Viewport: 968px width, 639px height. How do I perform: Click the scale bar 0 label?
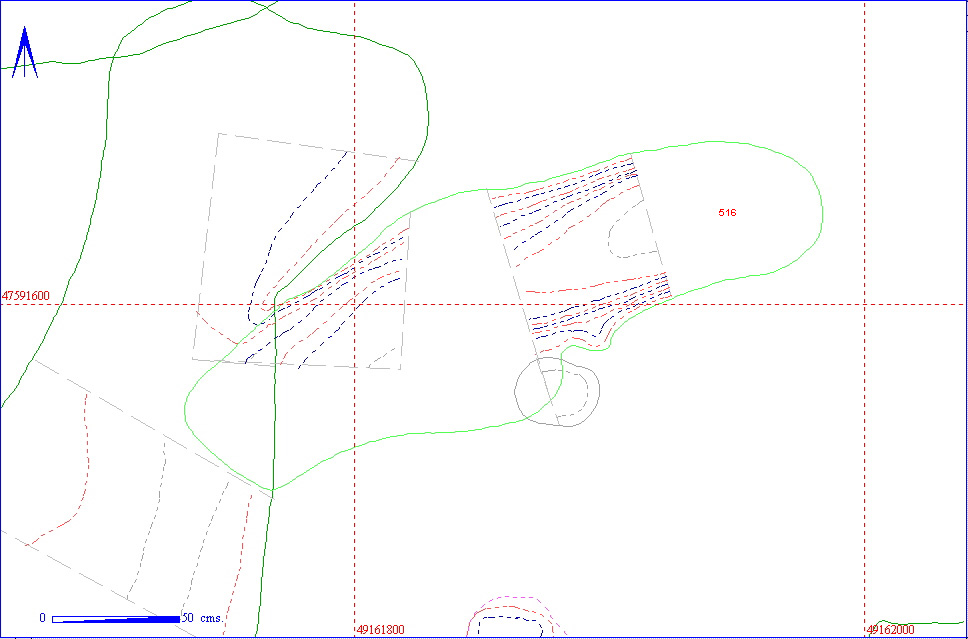click(43, 618)
